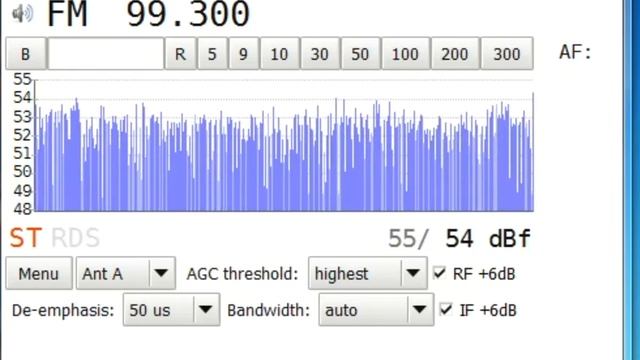Open the Menu button
The image size is (640, 360).
(39, 273)
